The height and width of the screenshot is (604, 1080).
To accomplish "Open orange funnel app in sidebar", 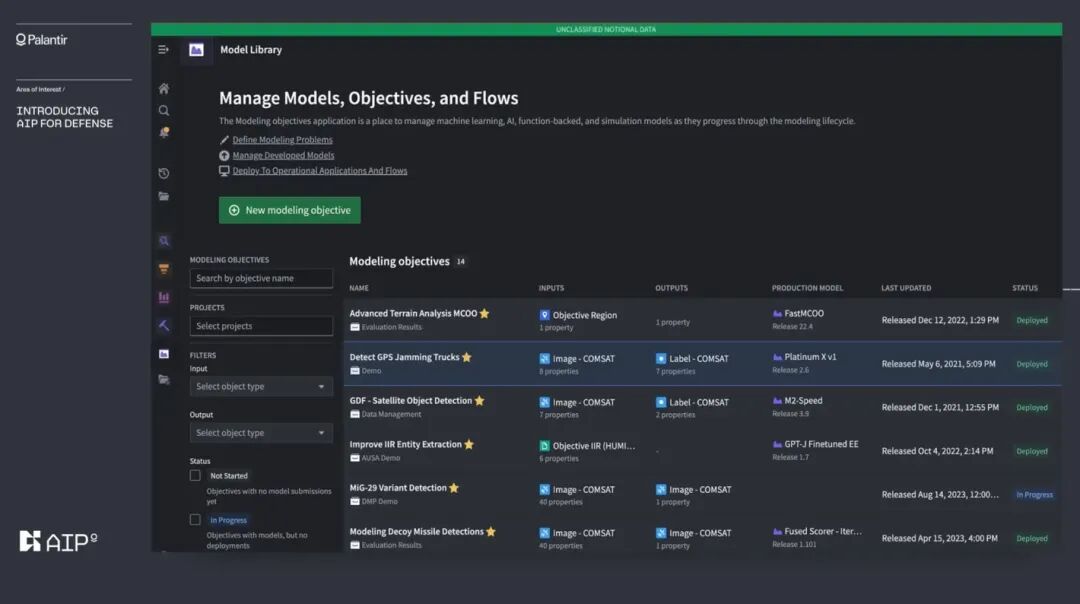I will tap(164, 269).
